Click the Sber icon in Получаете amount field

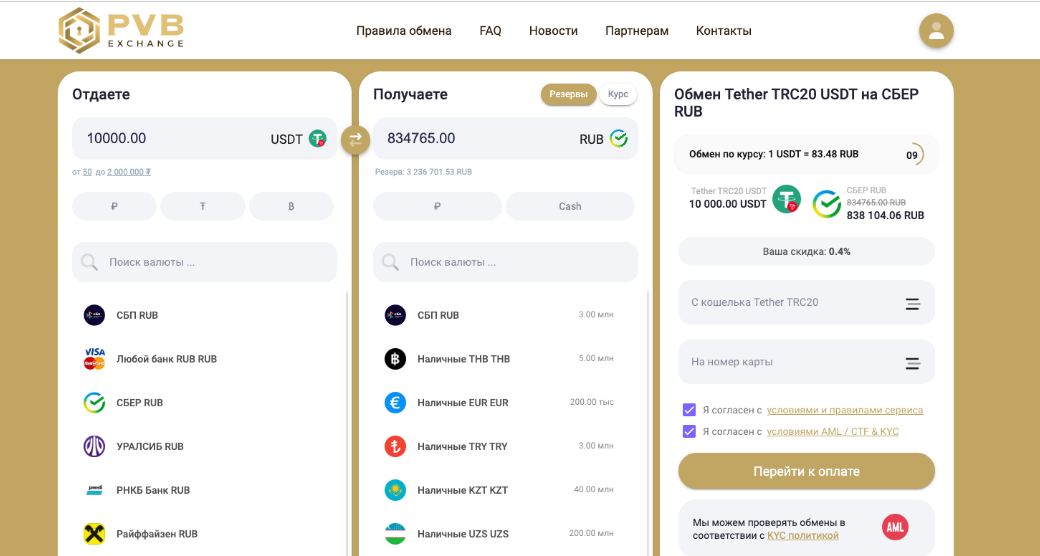pyautogui.click(x=619, y=139)
